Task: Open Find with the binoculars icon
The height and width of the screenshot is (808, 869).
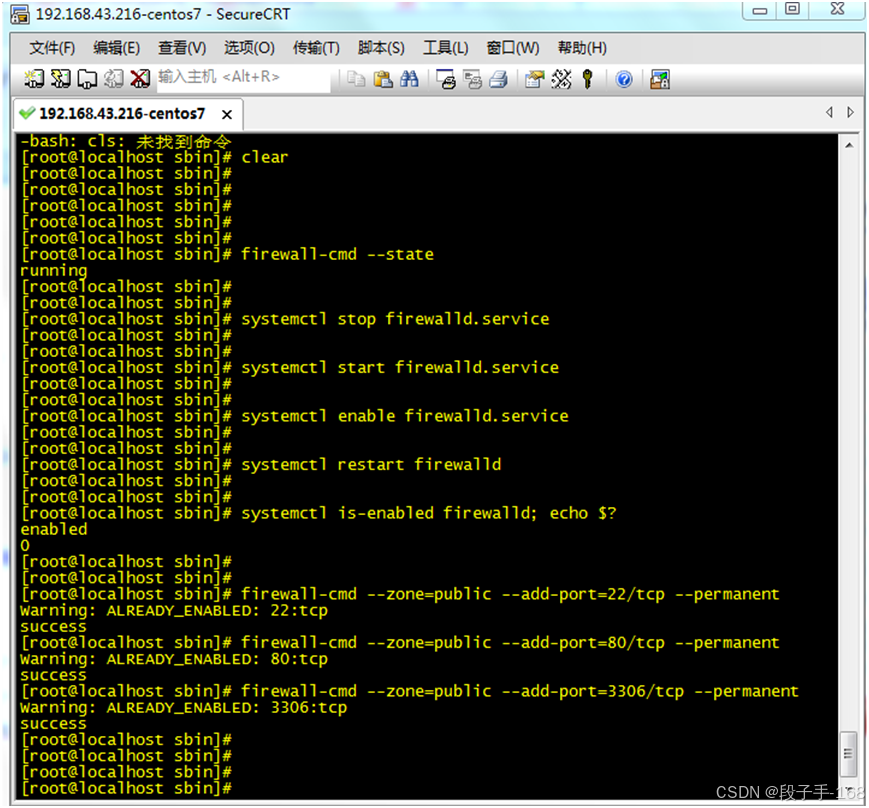Action: tap(409, 79)
